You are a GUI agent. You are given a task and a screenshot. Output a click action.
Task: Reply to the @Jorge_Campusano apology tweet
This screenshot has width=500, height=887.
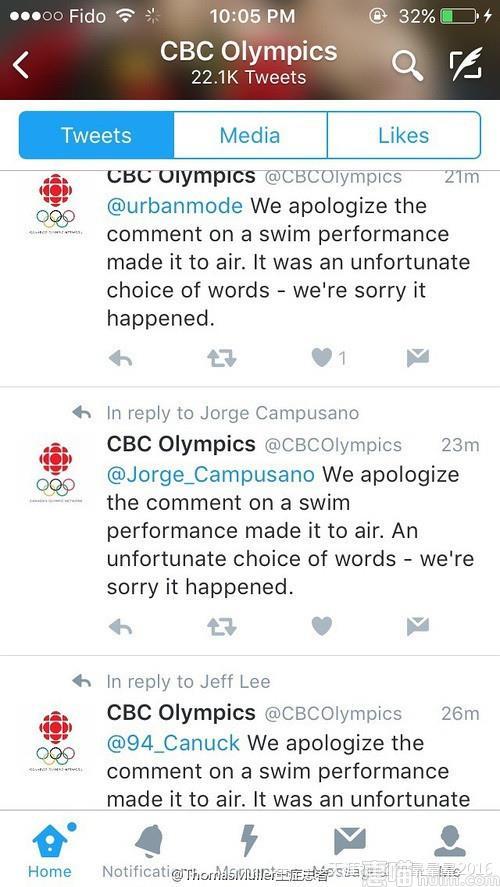pos(120,626)
